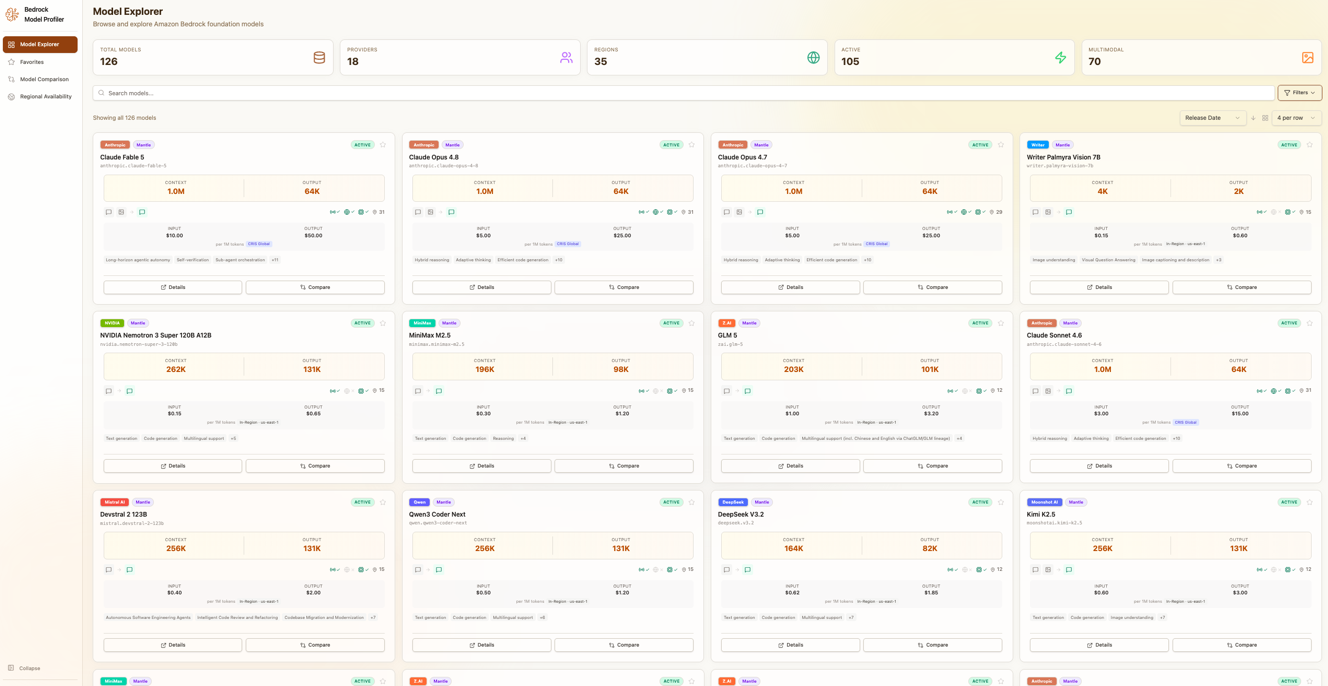Click the Multimodal image icon
The width and height of the screenshot is (1328, 686).
[1308, 58]
